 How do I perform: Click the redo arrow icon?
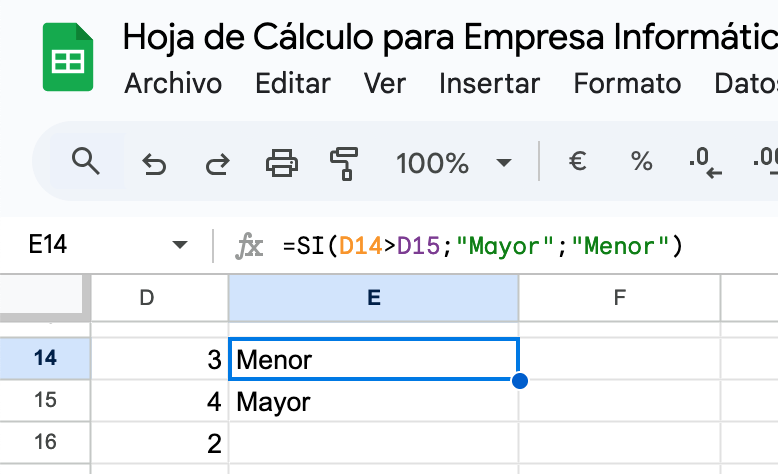[x=217, y=162]
